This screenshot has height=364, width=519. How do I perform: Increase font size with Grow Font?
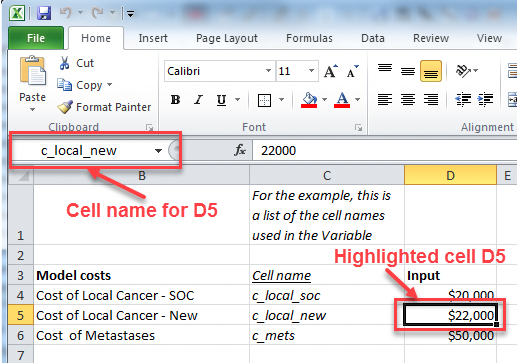331,71
